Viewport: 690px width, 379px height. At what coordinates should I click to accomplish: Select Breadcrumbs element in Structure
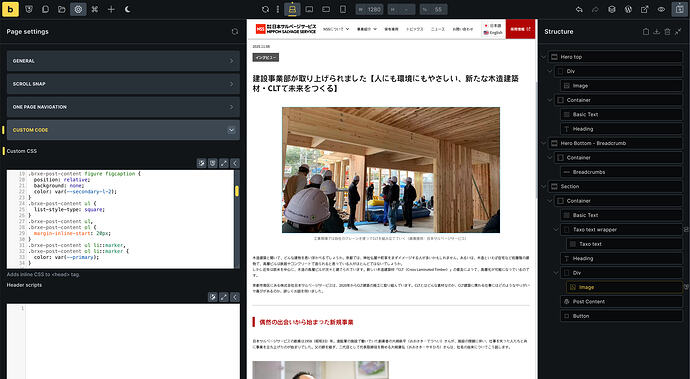tap(621, 172)
